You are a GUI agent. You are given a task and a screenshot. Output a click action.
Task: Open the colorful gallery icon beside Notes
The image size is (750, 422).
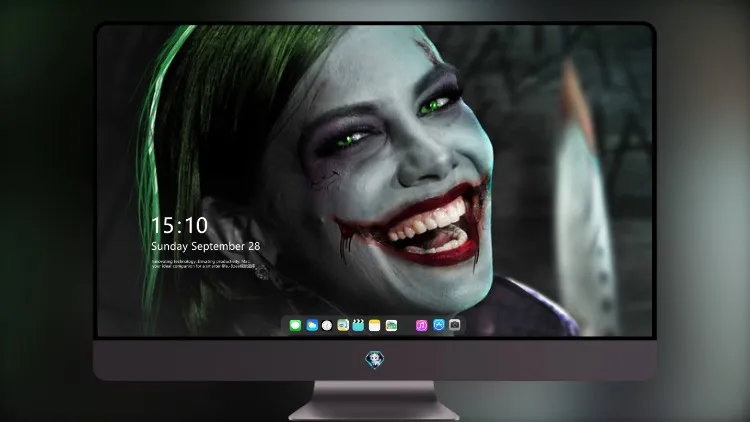pos(391,325)
